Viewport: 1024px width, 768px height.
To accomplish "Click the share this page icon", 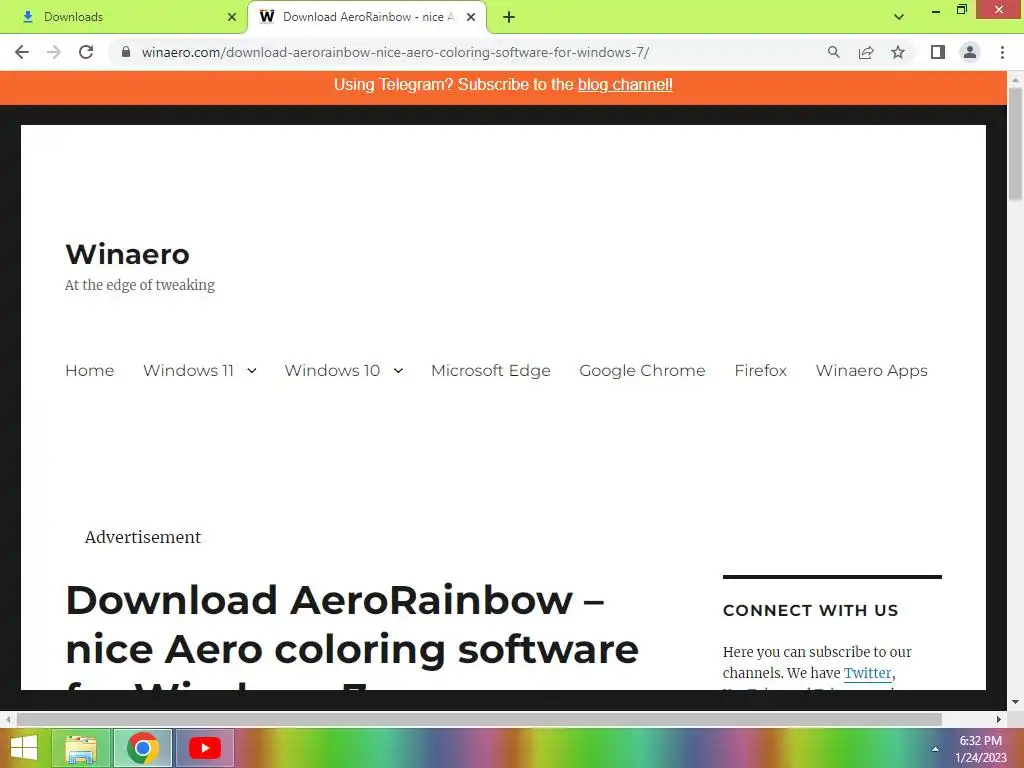I will (x=866, y=52).
